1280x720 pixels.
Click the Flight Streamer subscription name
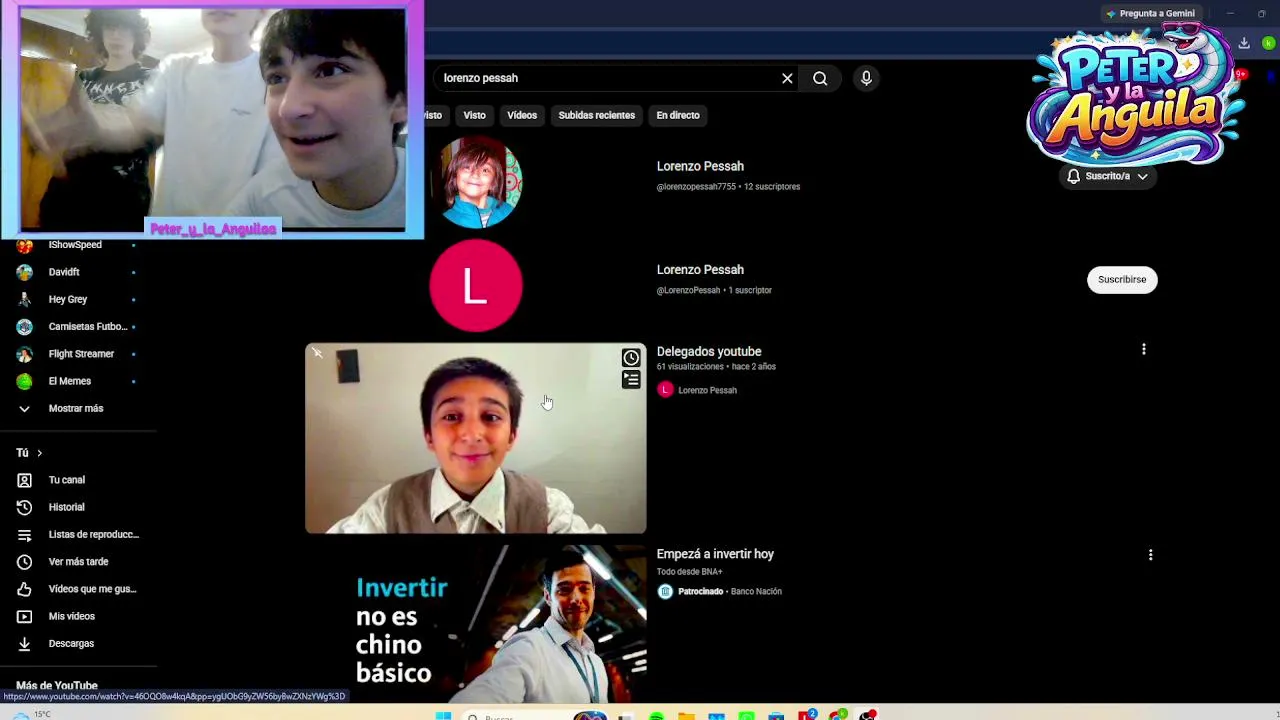[x=81, y=354]
